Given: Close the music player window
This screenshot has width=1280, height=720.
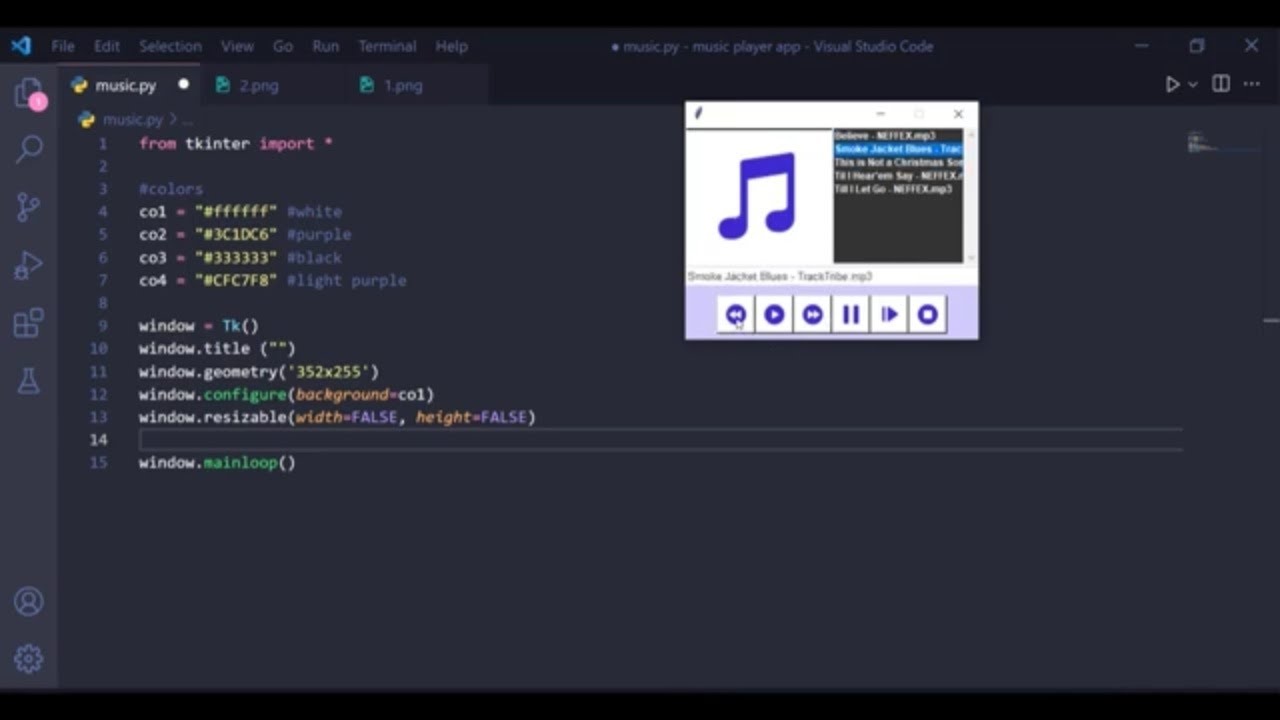Looking at the screenshot, I should point(958,114).
